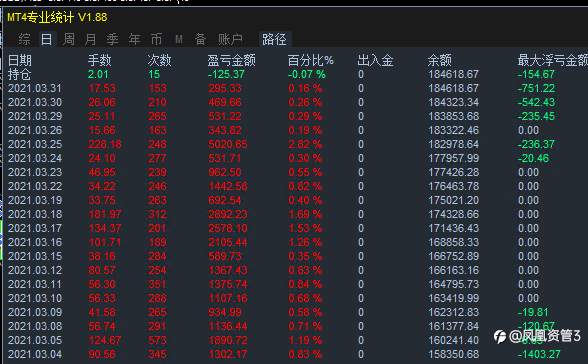588x364 pixels.
Task: Click the 路径 path button
Action: 274,39
